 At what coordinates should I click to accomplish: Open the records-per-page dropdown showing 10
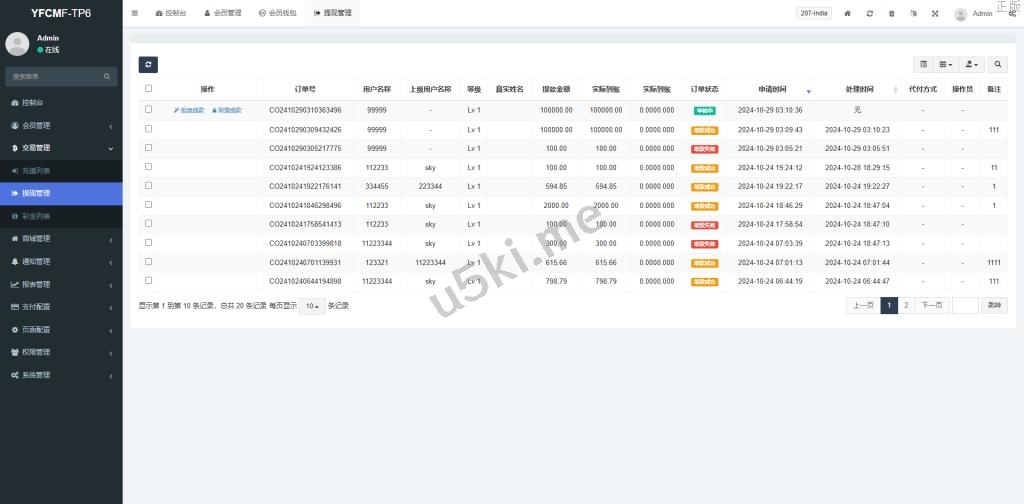click(311, 306)
